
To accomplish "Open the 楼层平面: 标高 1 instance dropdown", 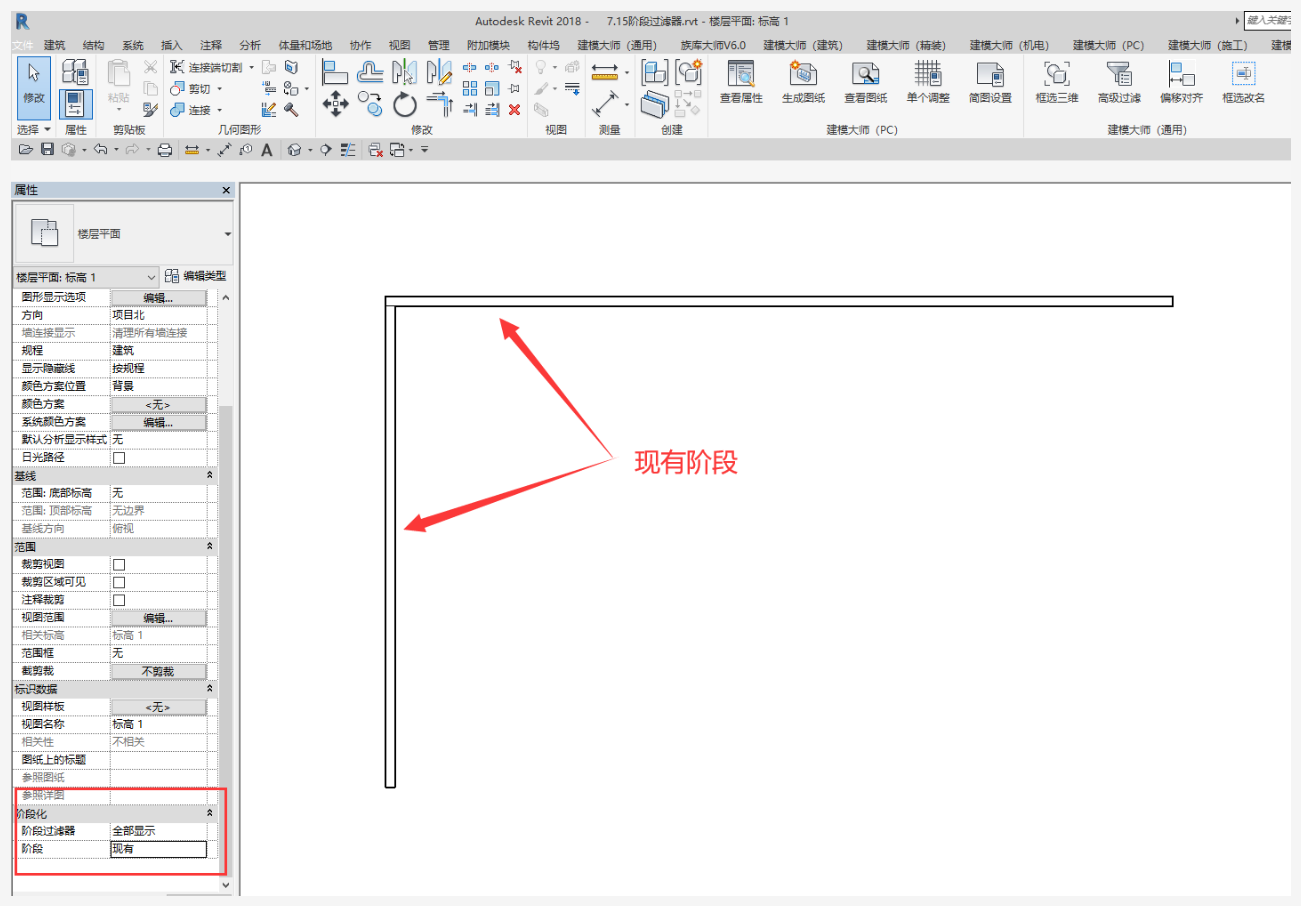I will coord(87,277).
